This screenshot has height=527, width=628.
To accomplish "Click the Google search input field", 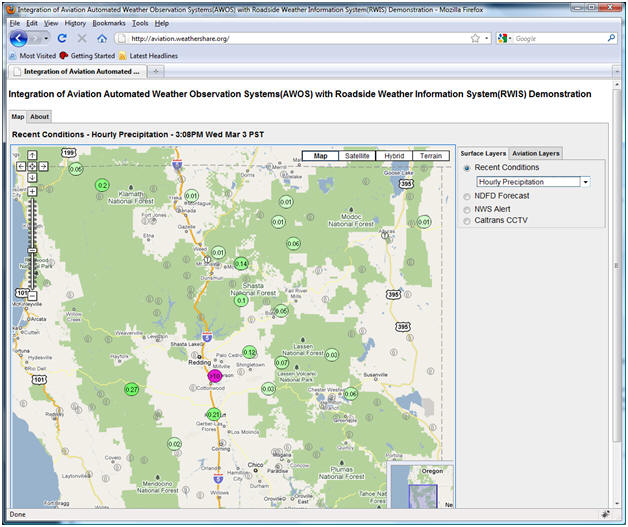I will 560,38.
